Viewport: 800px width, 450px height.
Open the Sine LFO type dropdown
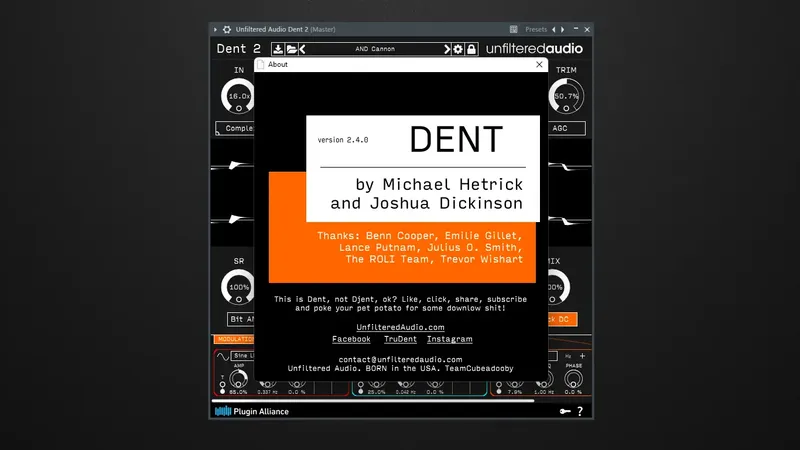tap(242, 356)
